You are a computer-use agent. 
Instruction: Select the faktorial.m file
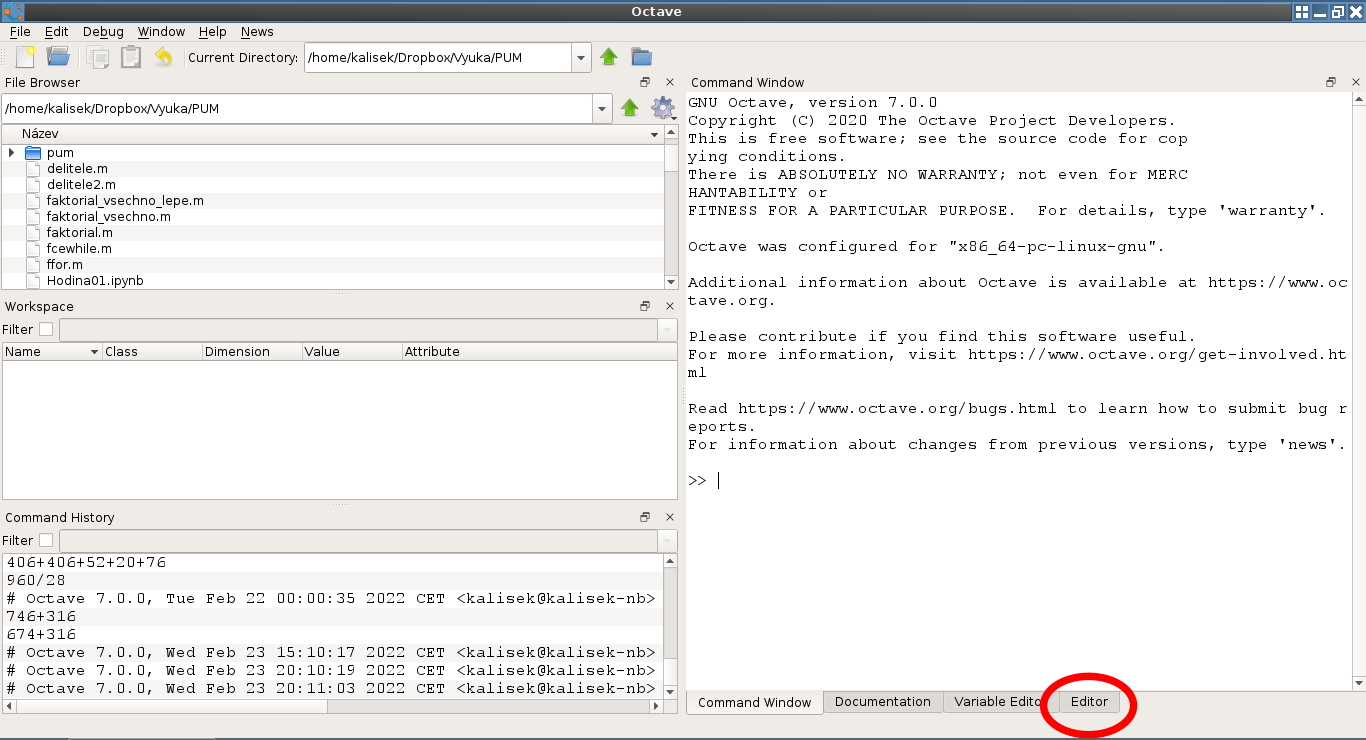click(x=79, y=233)
